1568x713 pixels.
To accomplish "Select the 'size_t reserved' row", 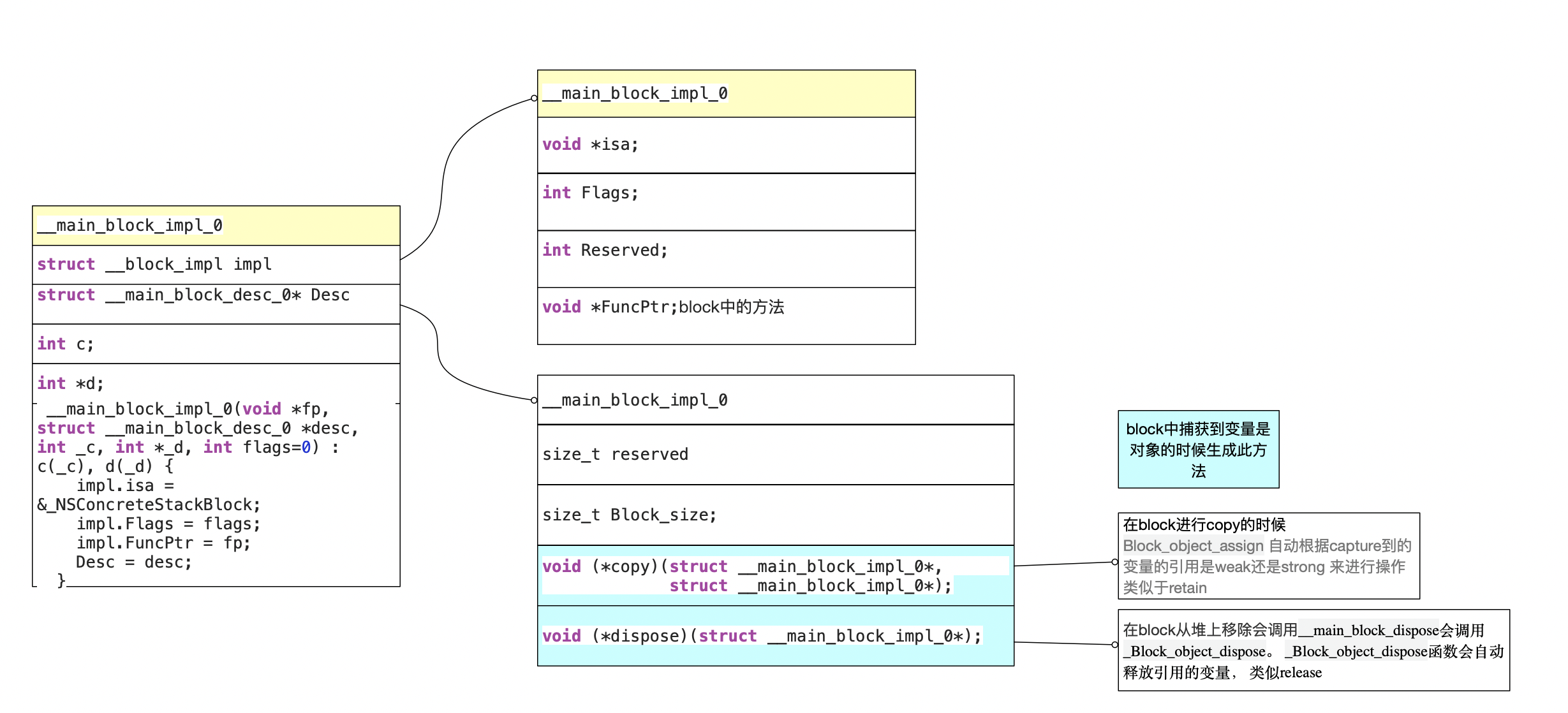I will pyautogui.click(x=775, y=454).
